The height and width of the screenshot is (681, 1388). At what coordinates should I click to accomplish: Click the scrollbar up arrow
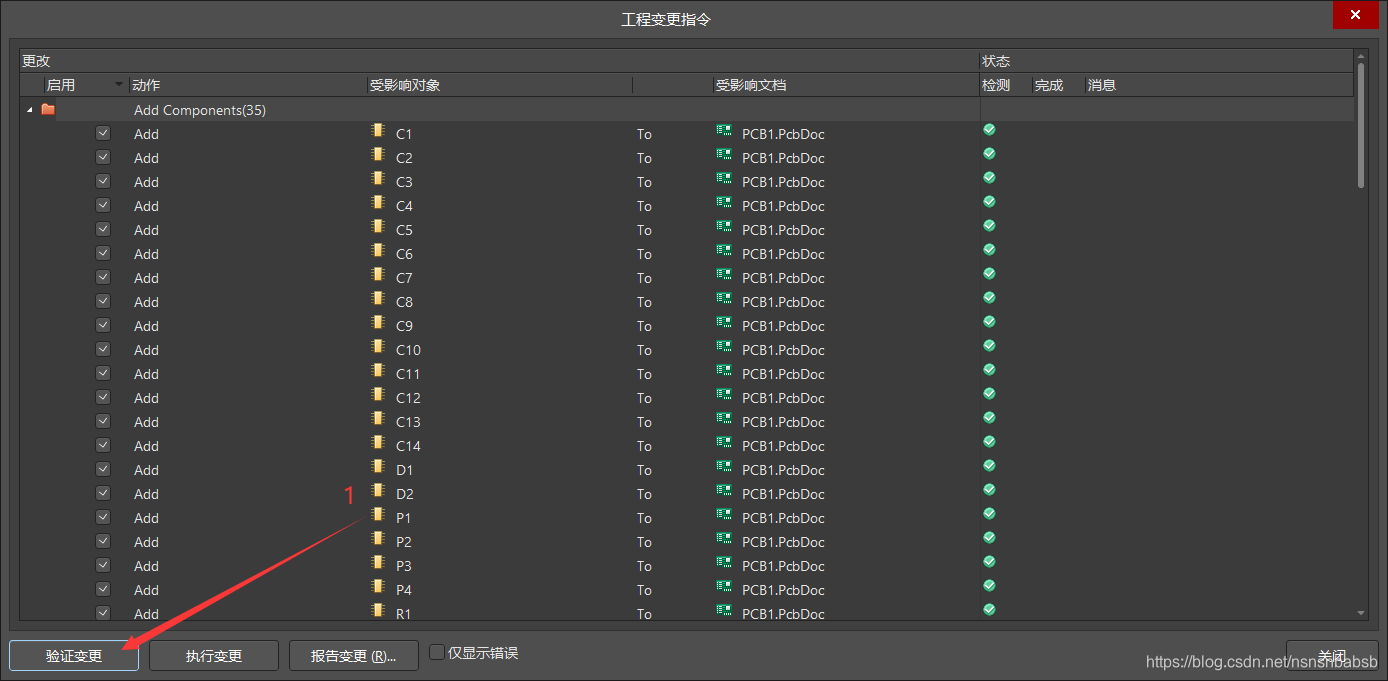coord(1361,56)
